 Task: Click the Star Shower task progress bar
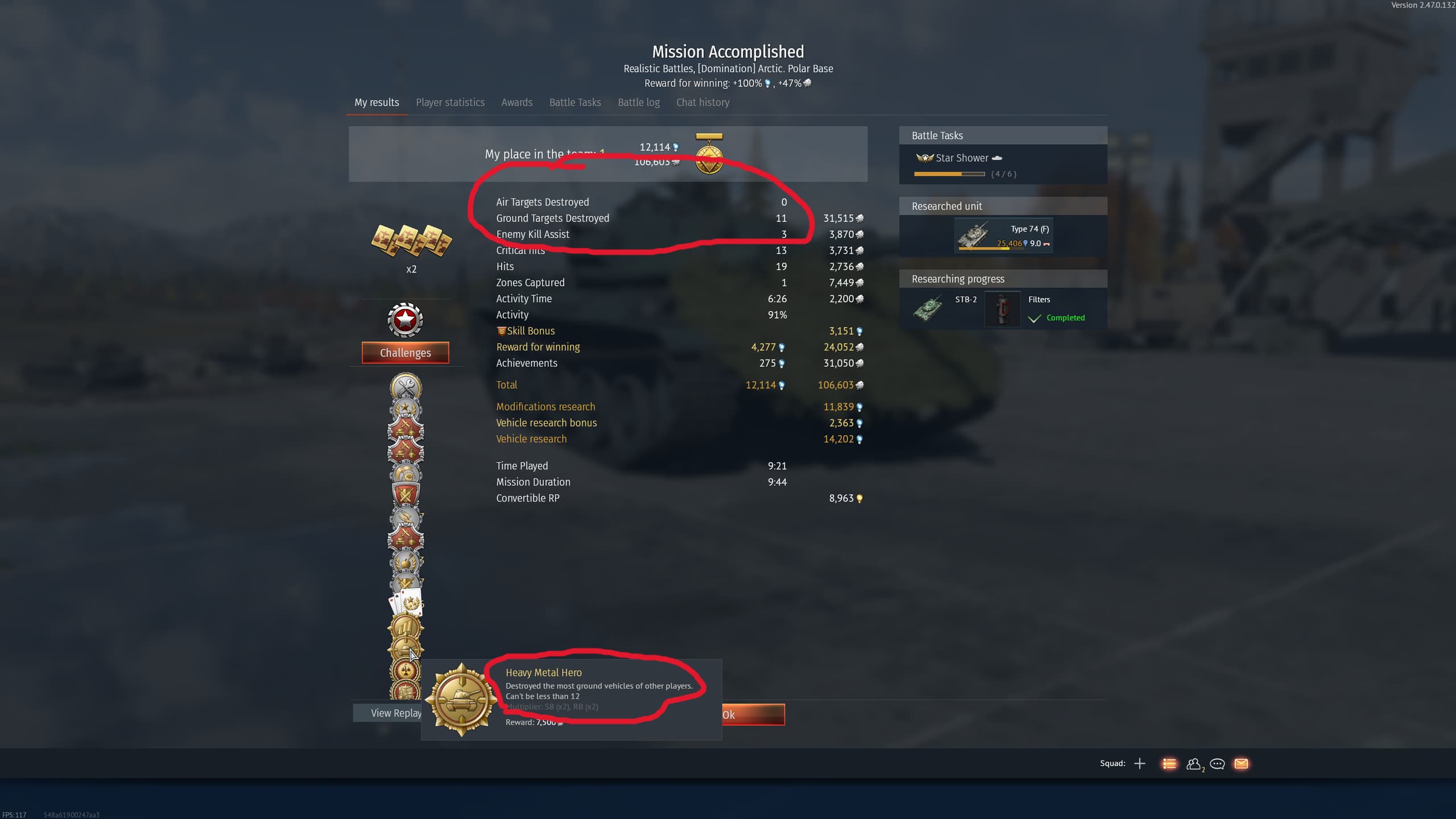coord(949,174)
